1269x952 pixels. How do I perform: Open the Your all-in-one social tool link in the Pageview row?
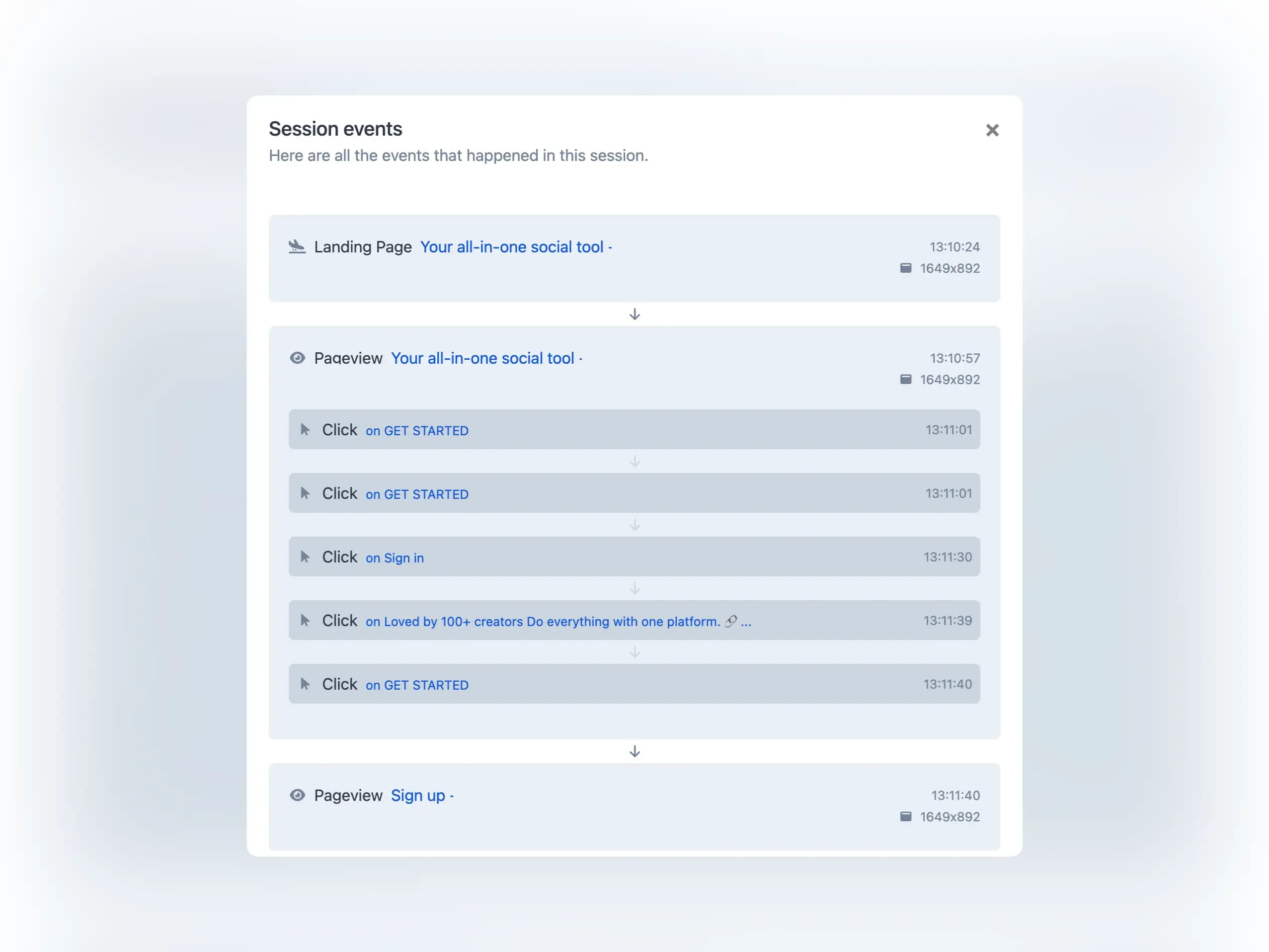tap(483, 358)
